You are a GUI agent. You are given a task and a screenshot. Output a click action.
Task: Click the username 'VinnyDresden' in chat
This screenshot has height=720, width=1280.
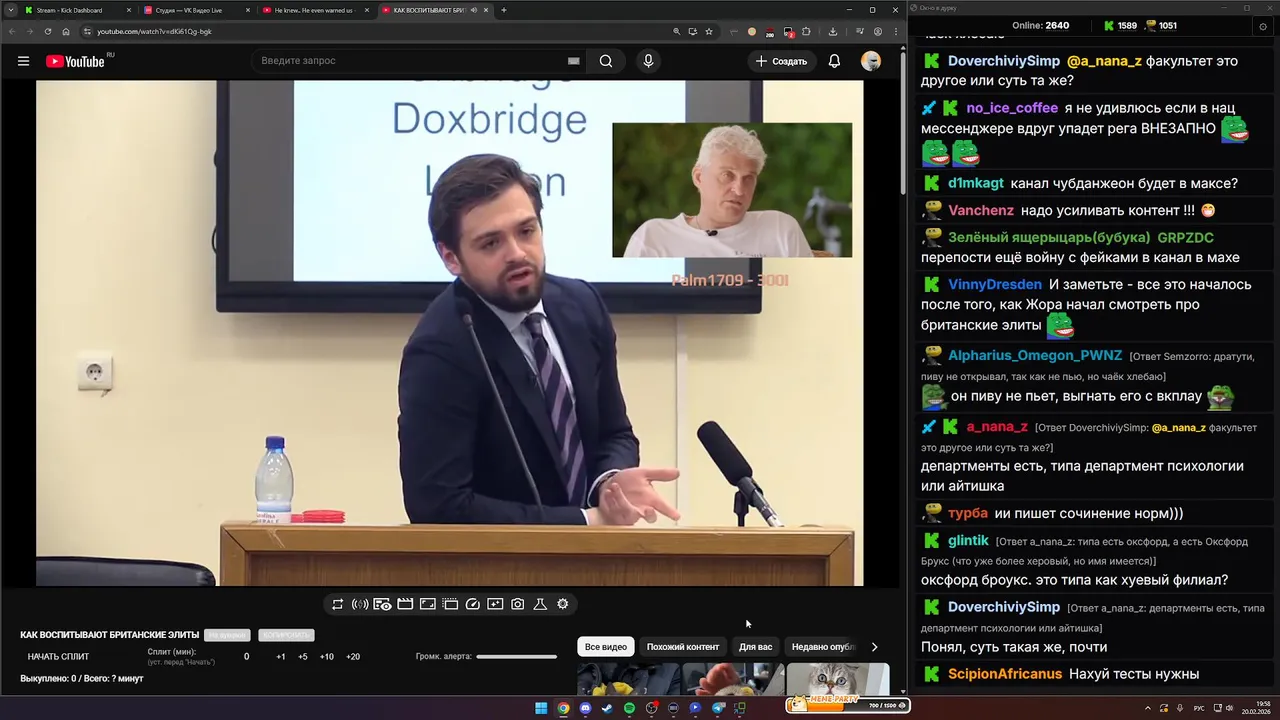[x=995, y=285]
